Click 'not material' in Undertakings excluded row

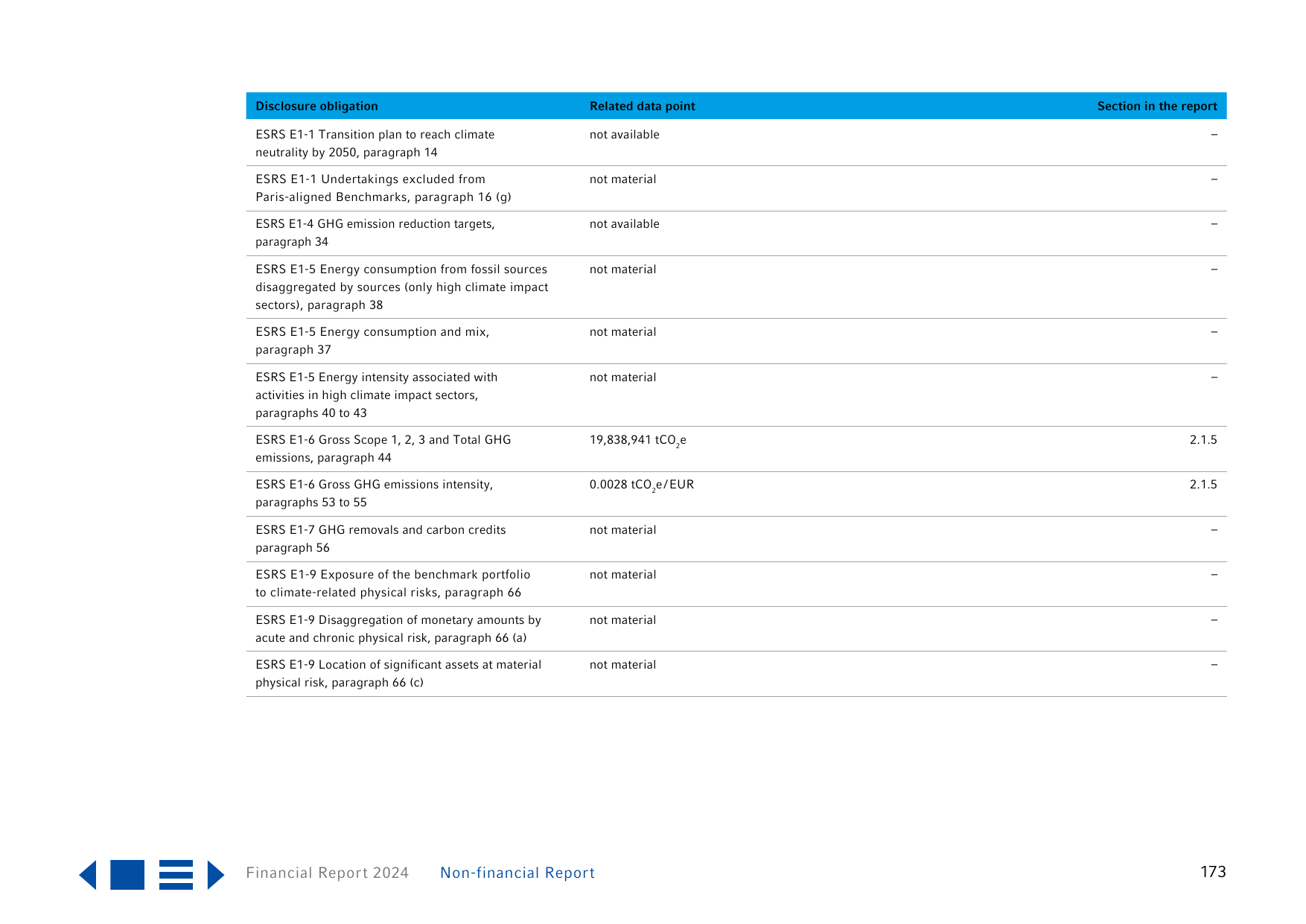pyautogui.click(x=623, y=179)
